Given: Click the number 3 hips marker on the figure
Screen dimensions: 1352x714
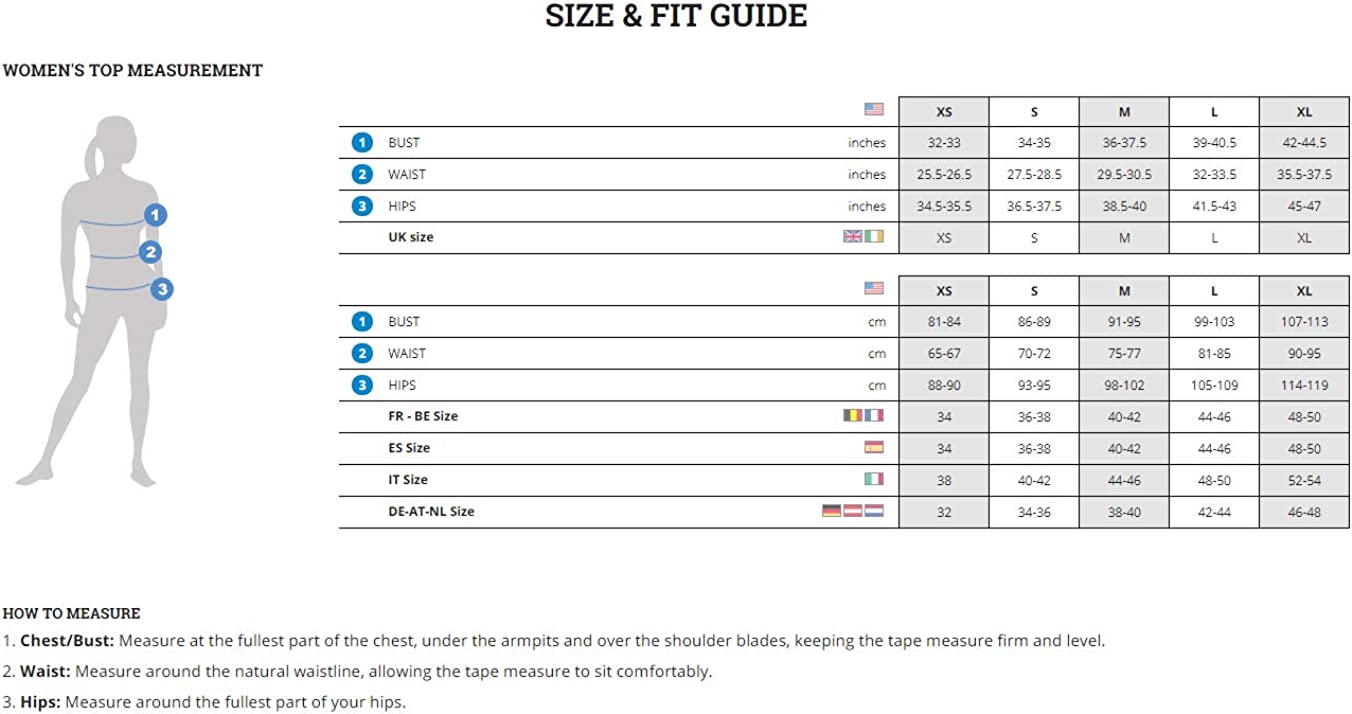Looking at the screenshot, I should tap(162, 289).
